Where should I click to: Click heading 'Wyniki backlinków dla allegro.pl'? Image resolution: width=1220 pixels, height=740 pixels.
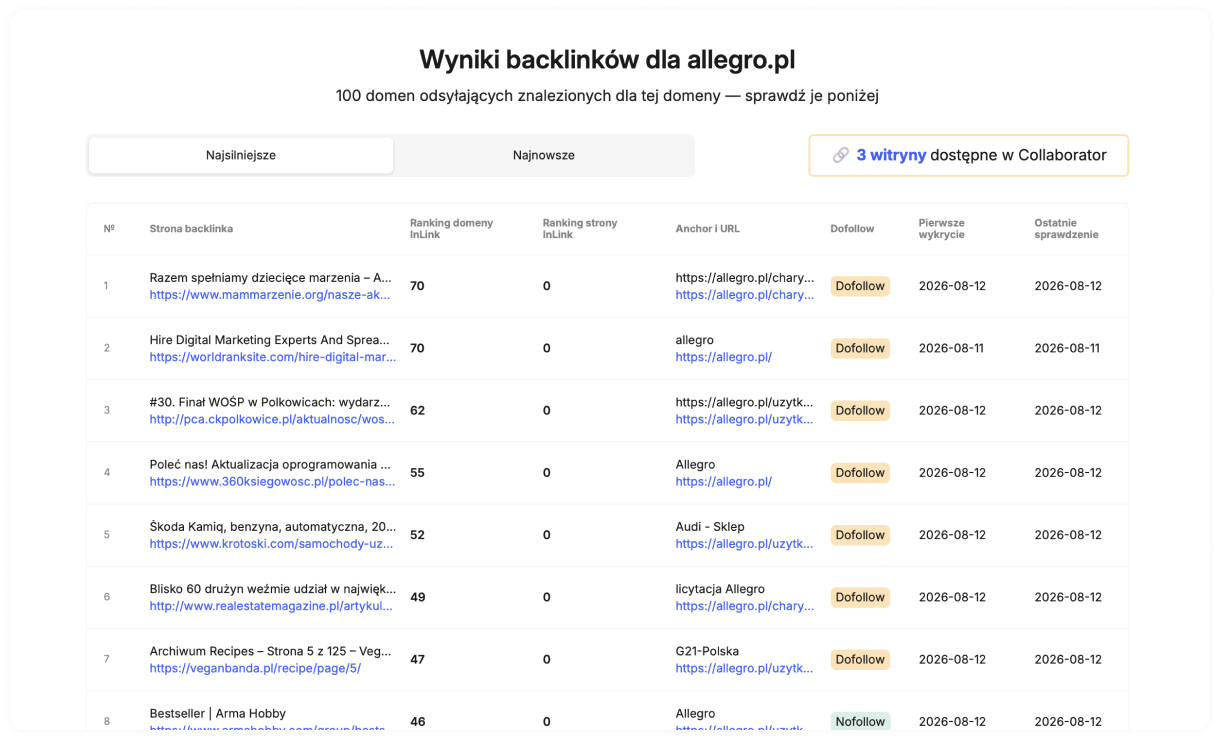[x=607, y=60]
